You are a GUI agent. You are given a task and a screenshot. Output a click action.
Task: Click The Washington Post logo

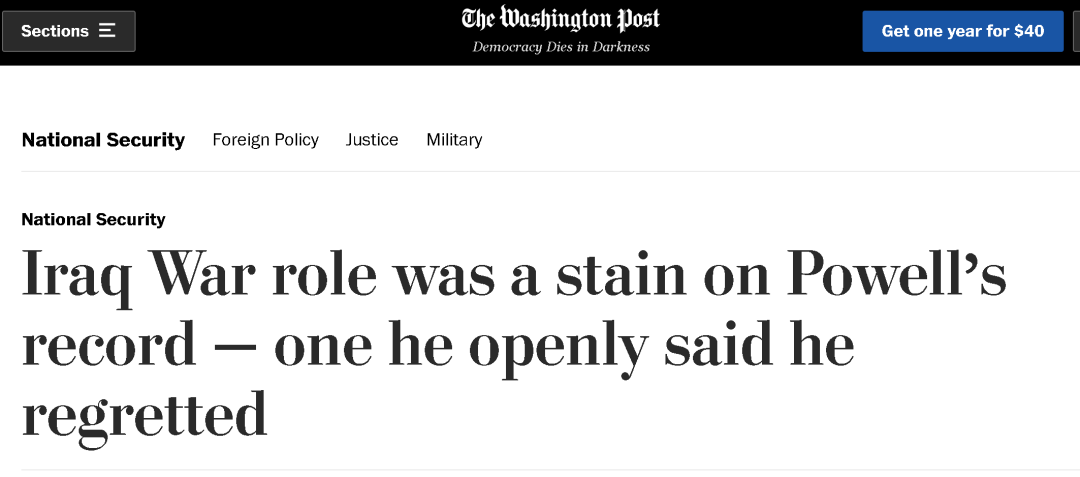click(561, 20)
